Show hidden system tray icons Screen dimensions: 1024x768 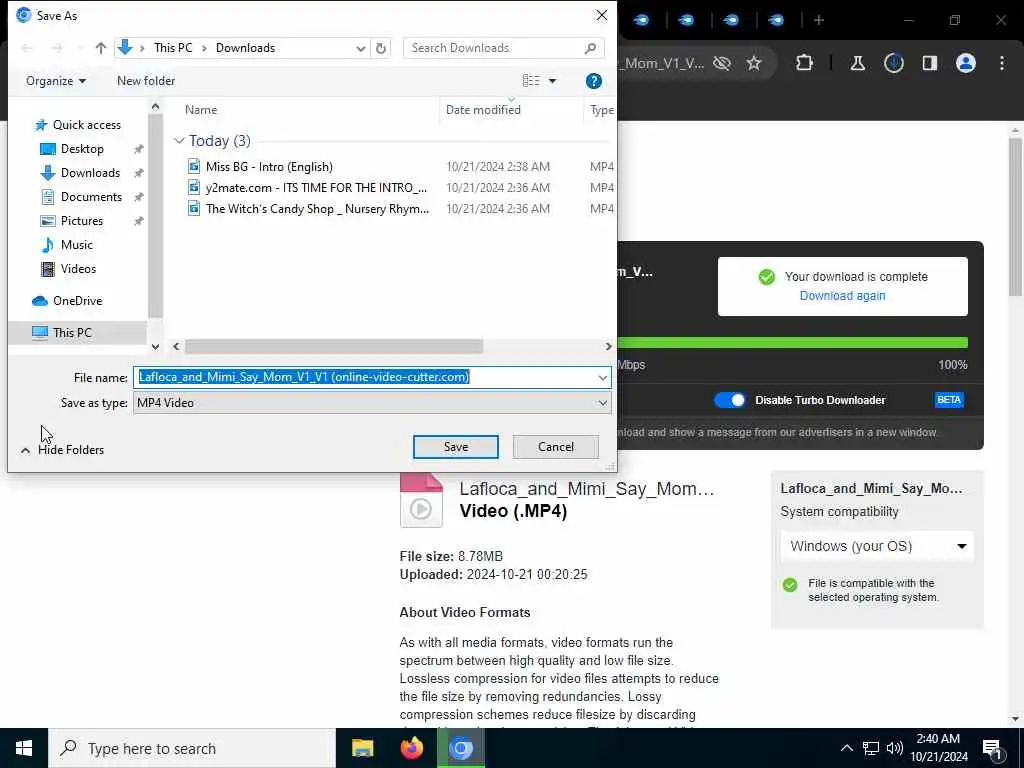[x=846, y=748]
